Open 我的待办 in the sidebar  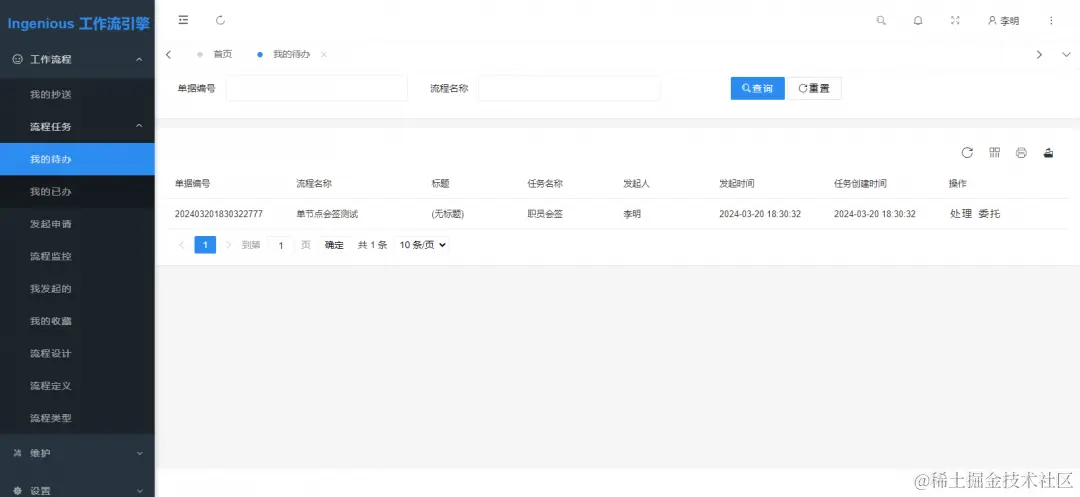77,159
